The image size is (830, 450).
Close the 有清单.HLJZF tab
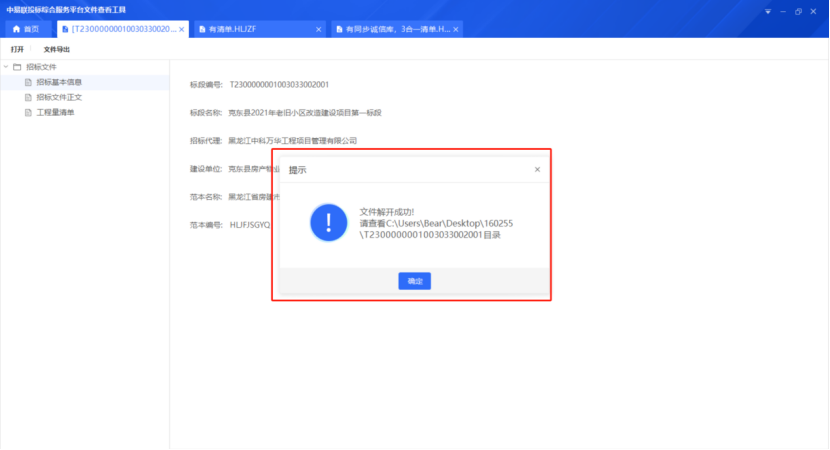tap(319, 29)
